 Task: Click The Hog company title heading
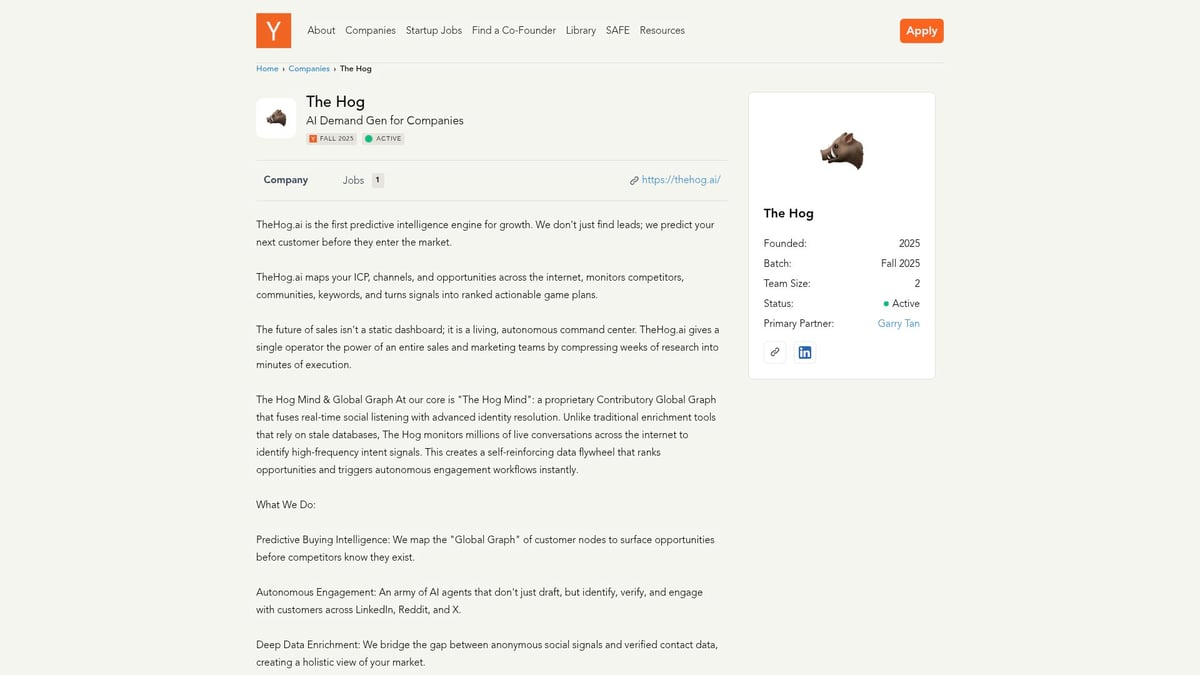[x=335, y=102]
